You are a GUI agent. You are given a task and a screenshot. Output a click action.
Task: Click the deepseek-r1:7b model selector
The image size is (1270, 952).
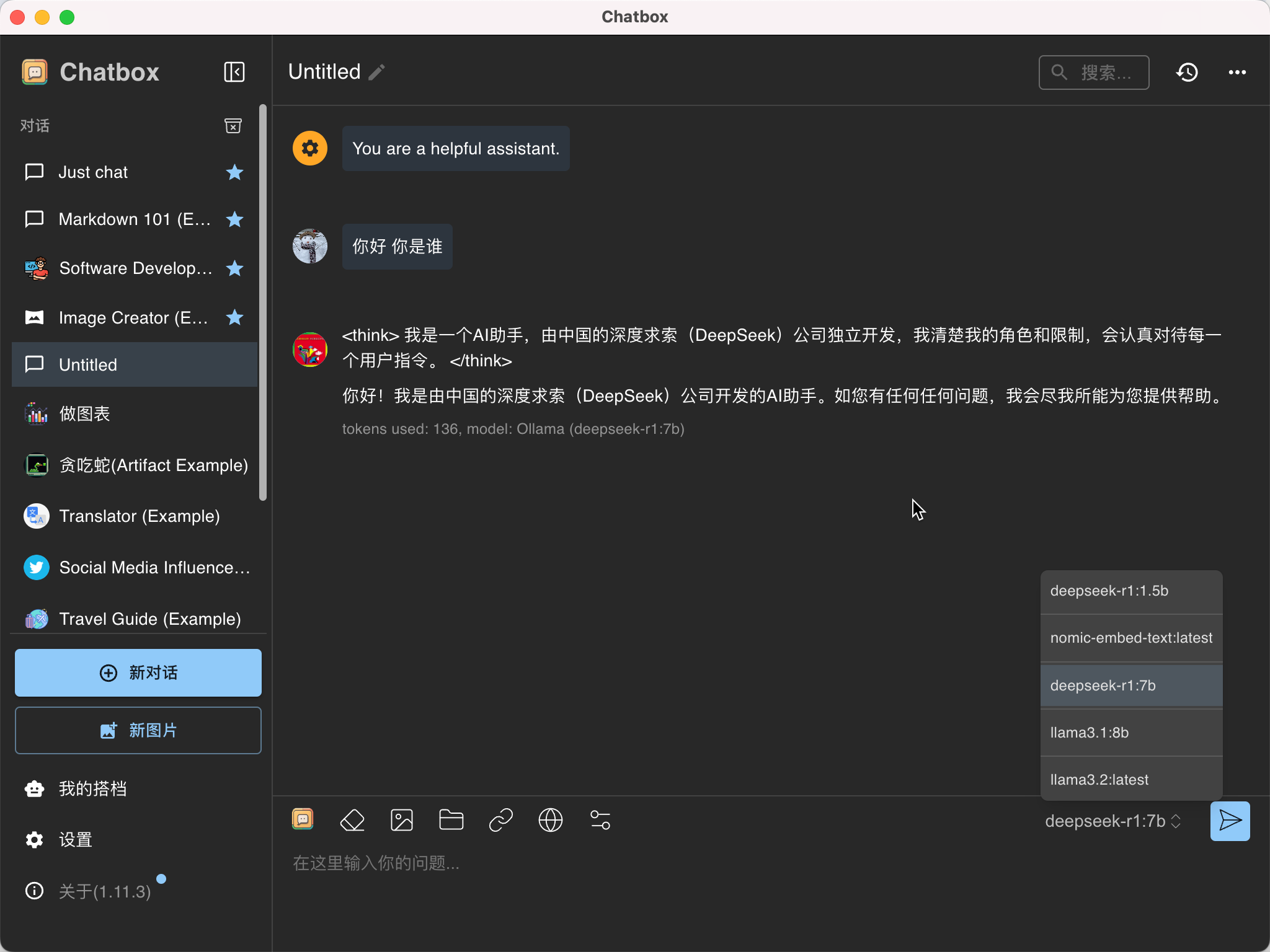click(1112, 821)
